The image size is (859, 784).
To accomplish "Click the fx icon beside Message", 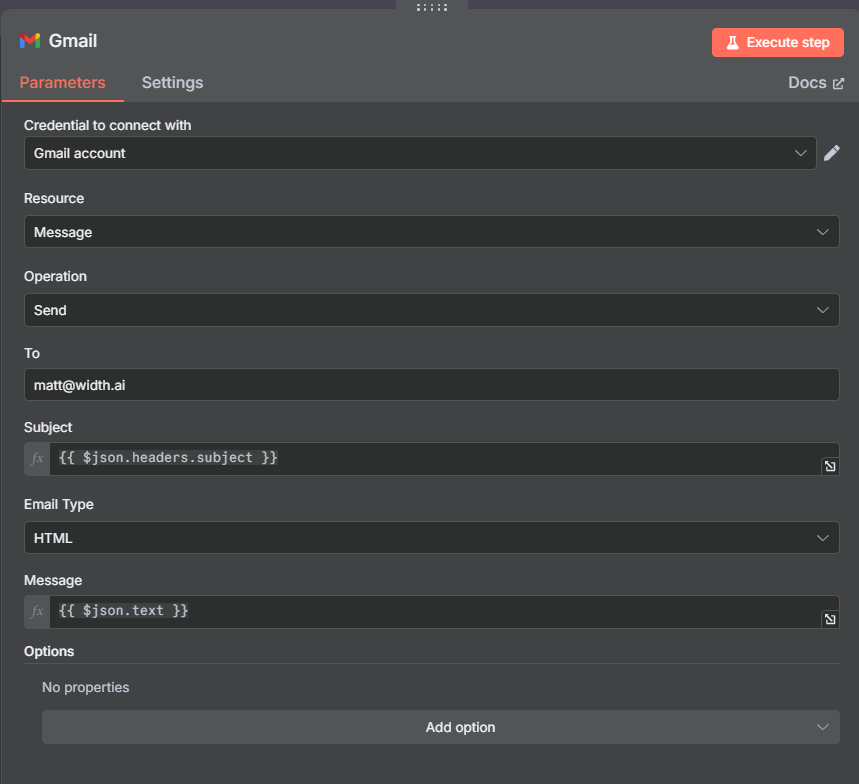I will [x=37, y=611].
